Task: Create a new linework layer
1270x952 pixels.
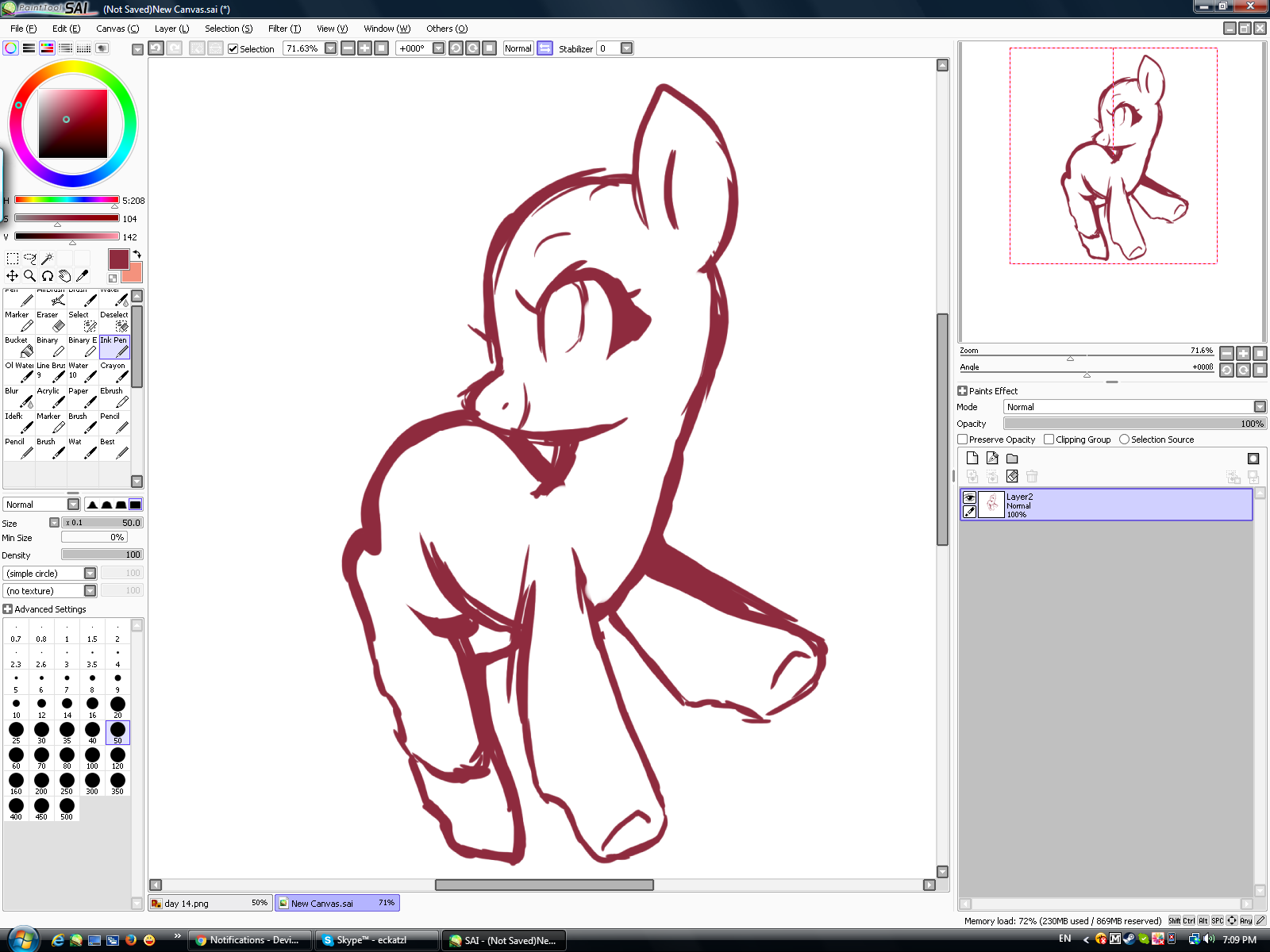Action: (x=992, y=458)
